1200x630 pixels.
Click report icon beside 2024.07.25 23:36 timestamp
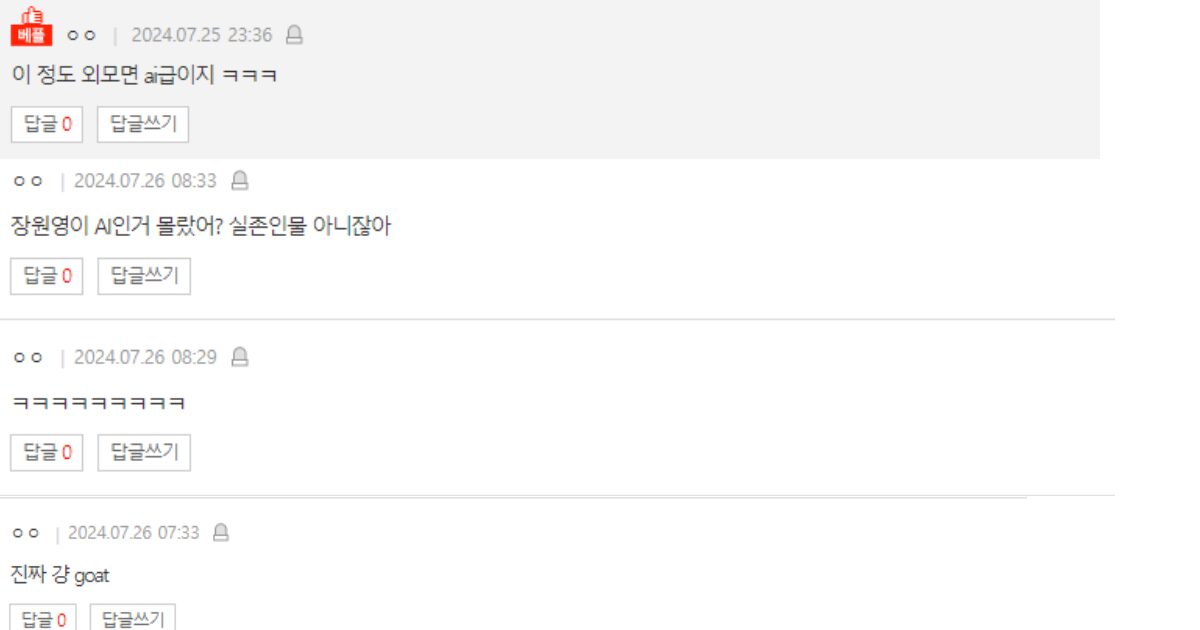point(294,35)
